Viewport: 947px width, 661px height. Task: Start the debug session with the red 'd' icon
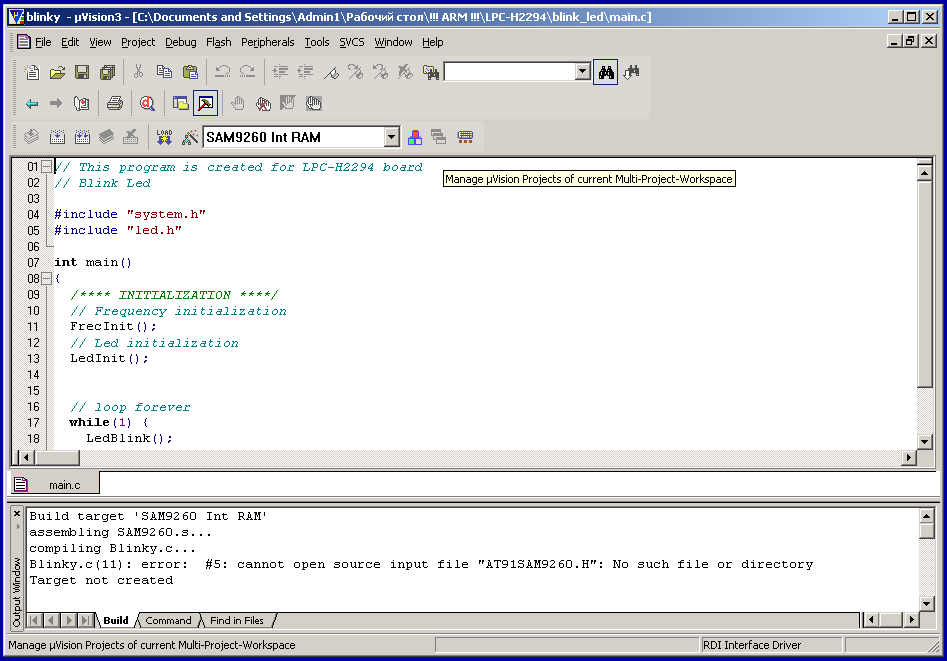point(147,103)
